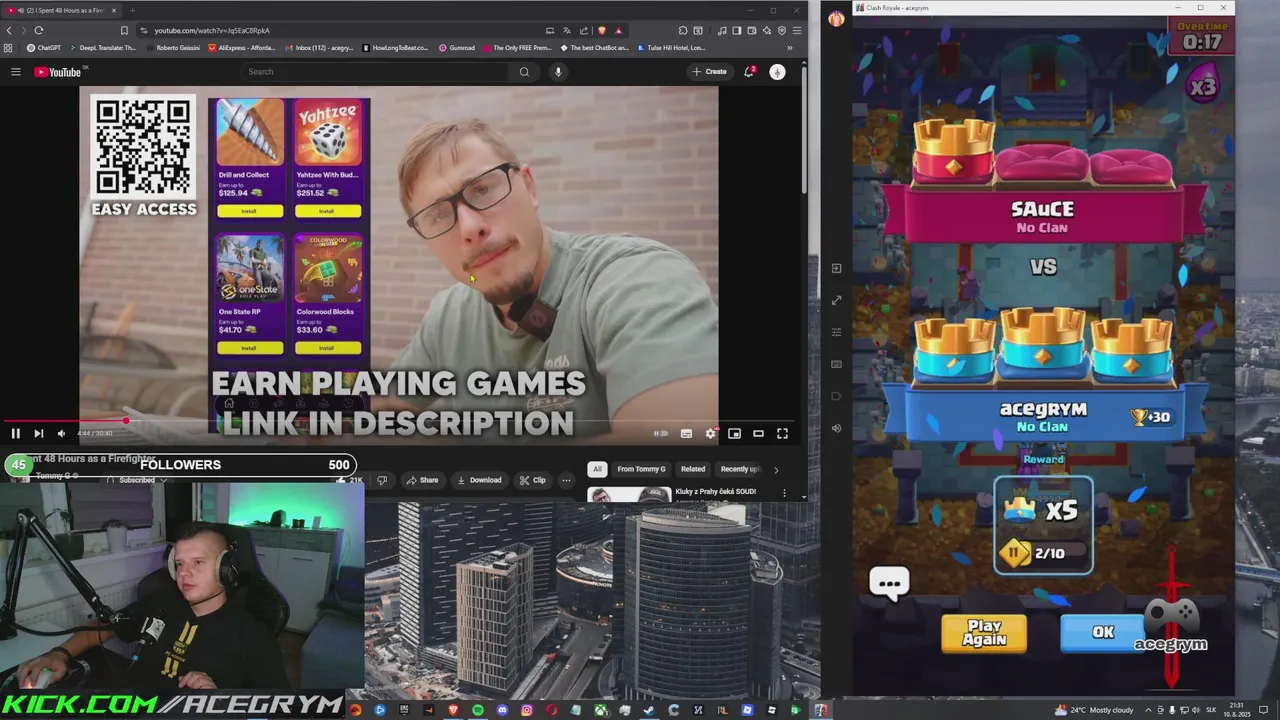Open the browser extensions puzzle icon
The image size is (1280, 720).
683,30
